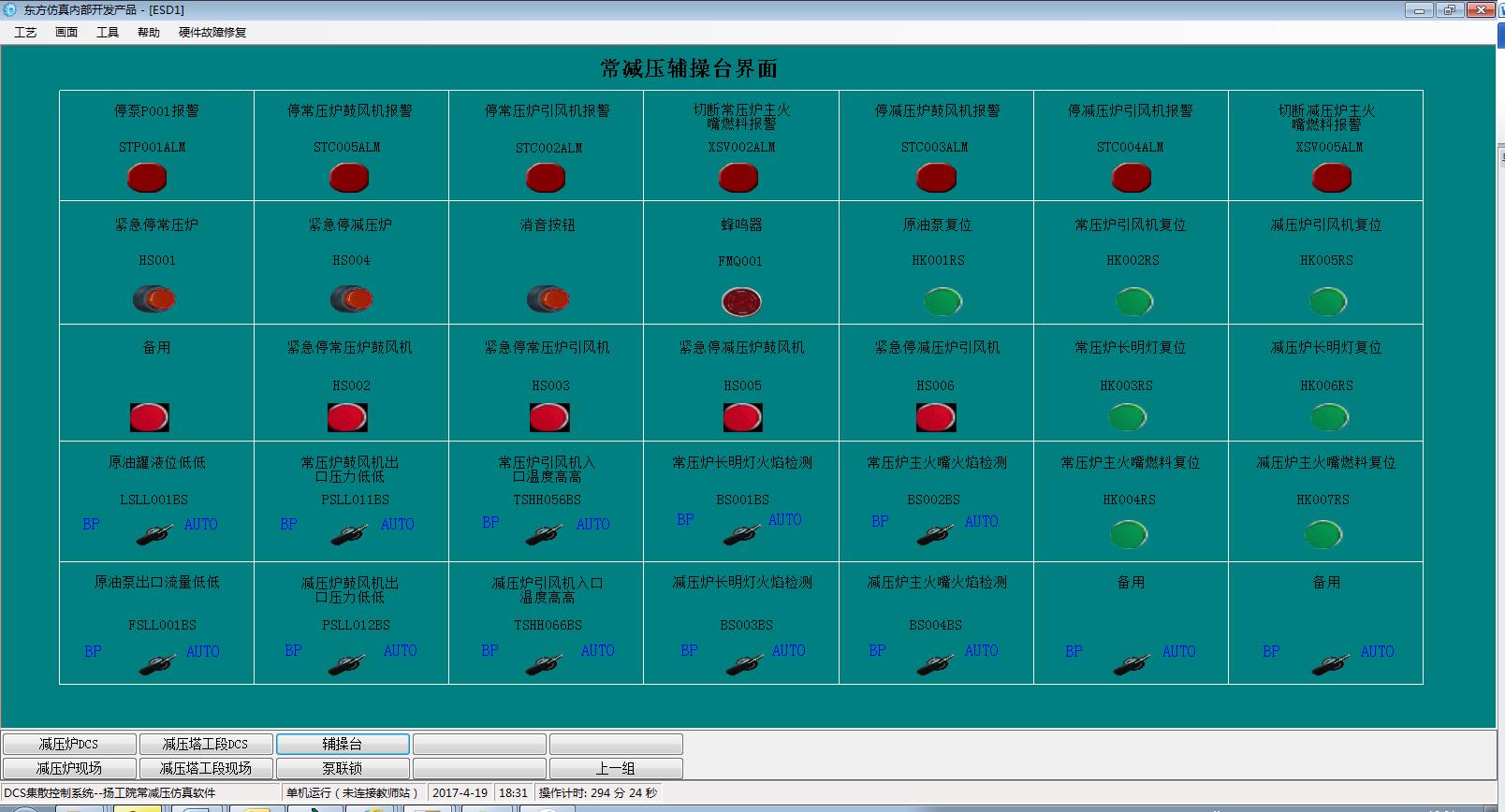Open the 帮助 menu
The image size is (1505, 812).
(149, 32)
